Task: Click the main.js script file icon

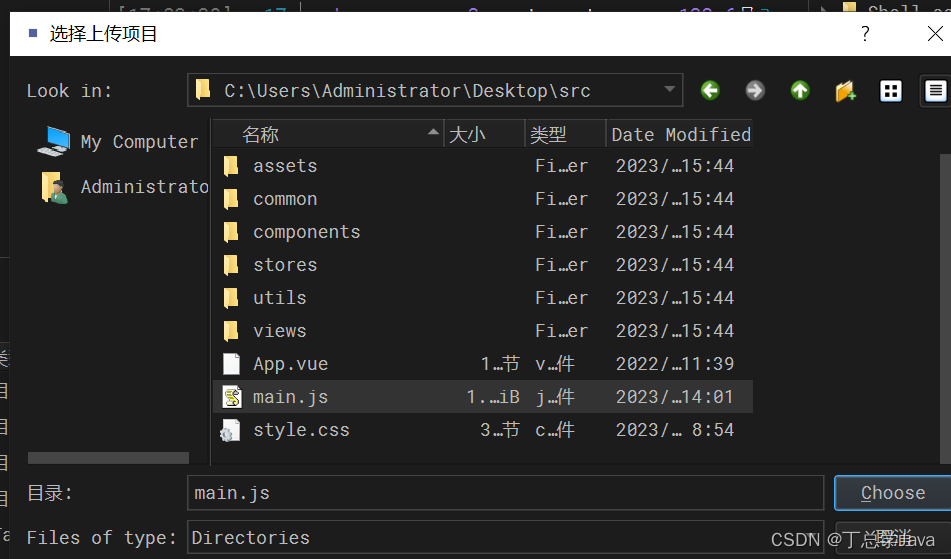Action: coord(232,397)
